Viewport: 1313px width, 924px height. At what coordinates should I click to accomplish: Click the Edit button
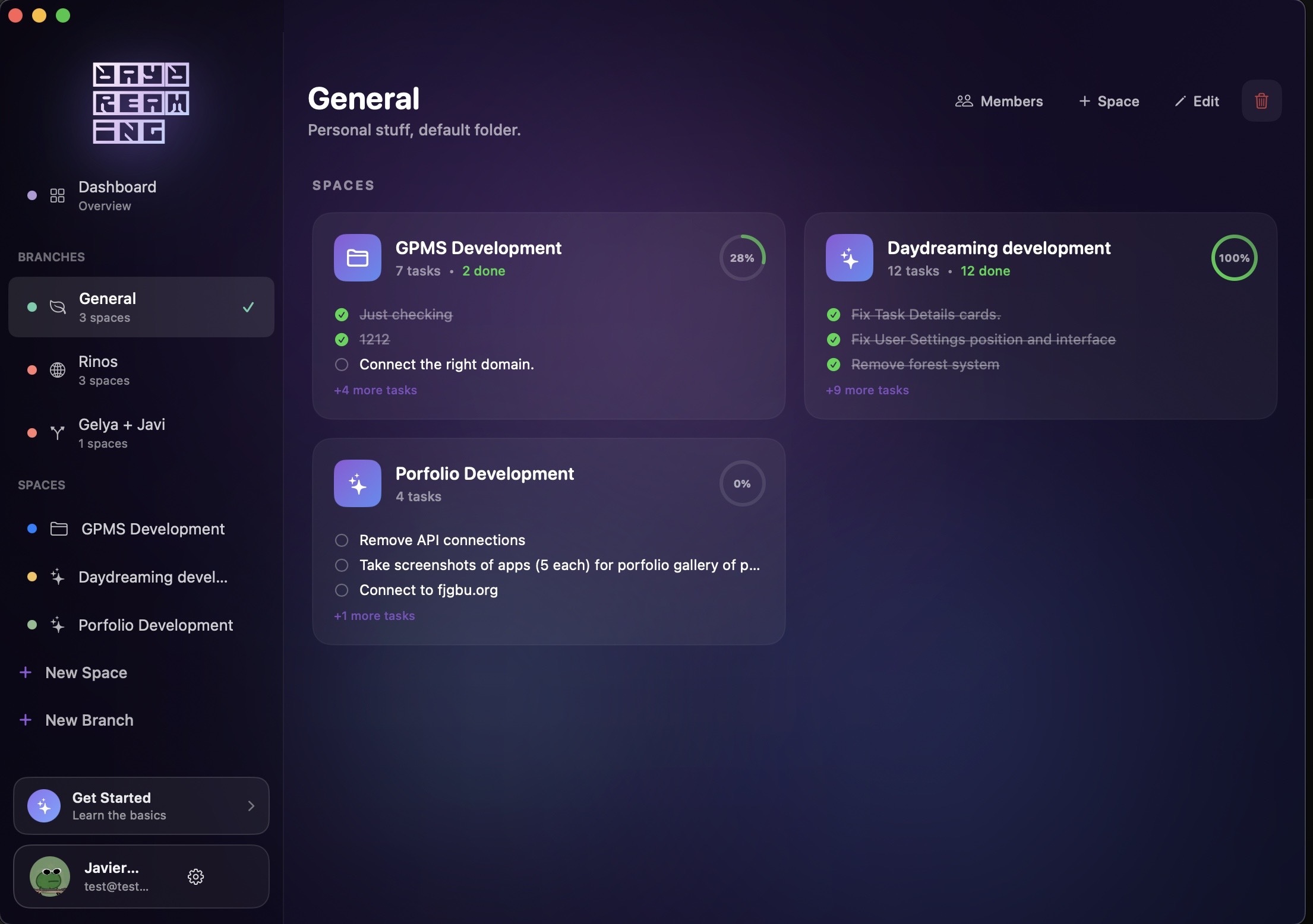point(1197,101)
